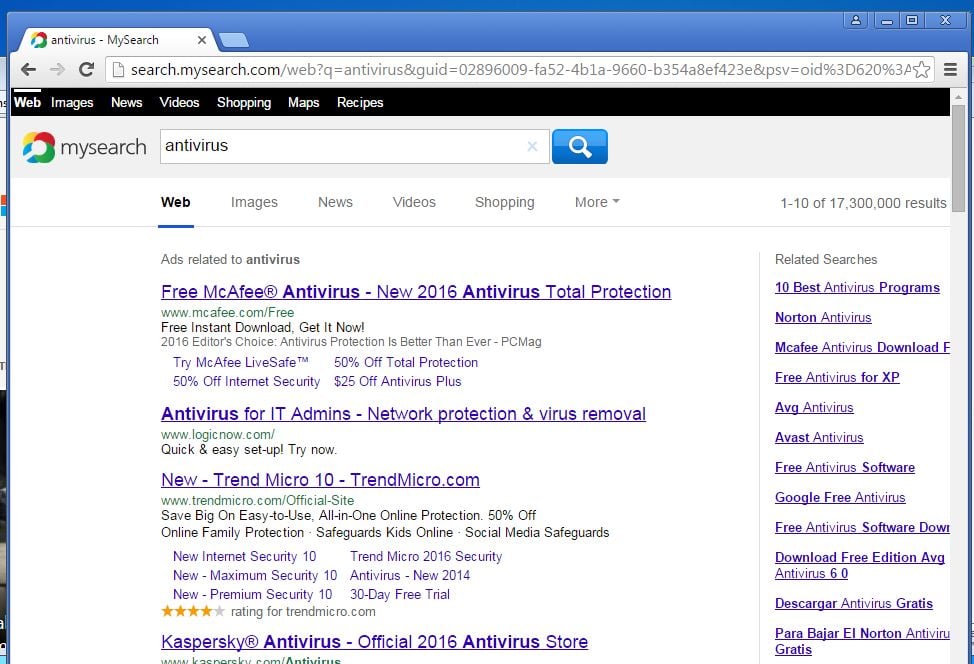The width and height of the screenshot is (974, 664).
Task: Open Avast Antivirus related search
Action: point(819,437)
